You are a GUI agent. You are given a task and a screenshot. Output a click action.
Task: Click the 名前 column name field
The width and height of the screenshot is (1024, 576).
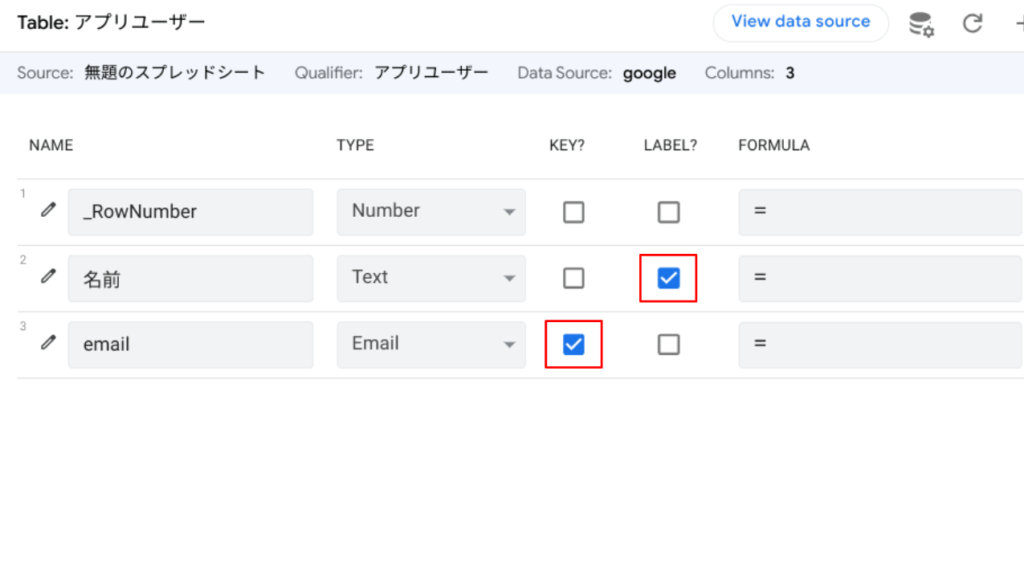190,278
